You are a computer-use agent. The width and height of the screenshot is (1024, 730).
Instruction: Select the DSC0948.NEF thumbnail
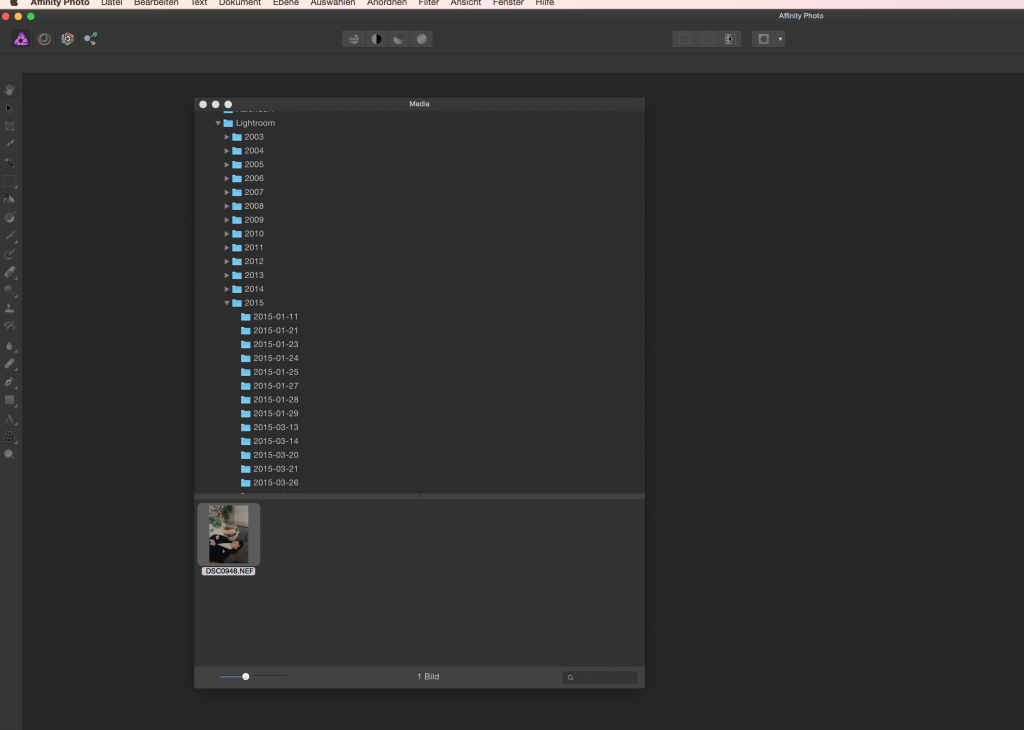pos(229,534)
